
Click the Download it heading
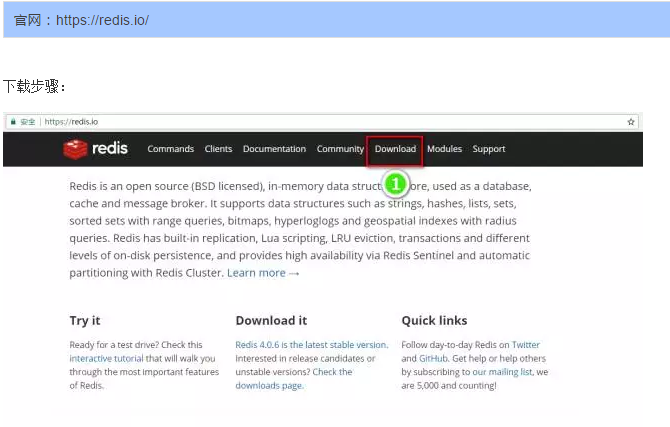coord(271,321)
